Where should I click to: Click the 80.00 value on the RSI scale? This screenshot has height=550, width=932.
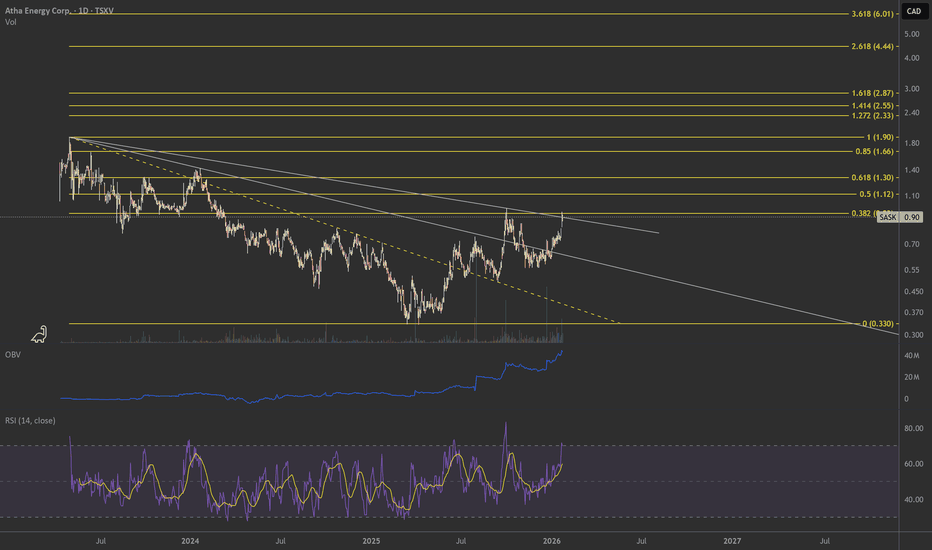pos(914,428)
